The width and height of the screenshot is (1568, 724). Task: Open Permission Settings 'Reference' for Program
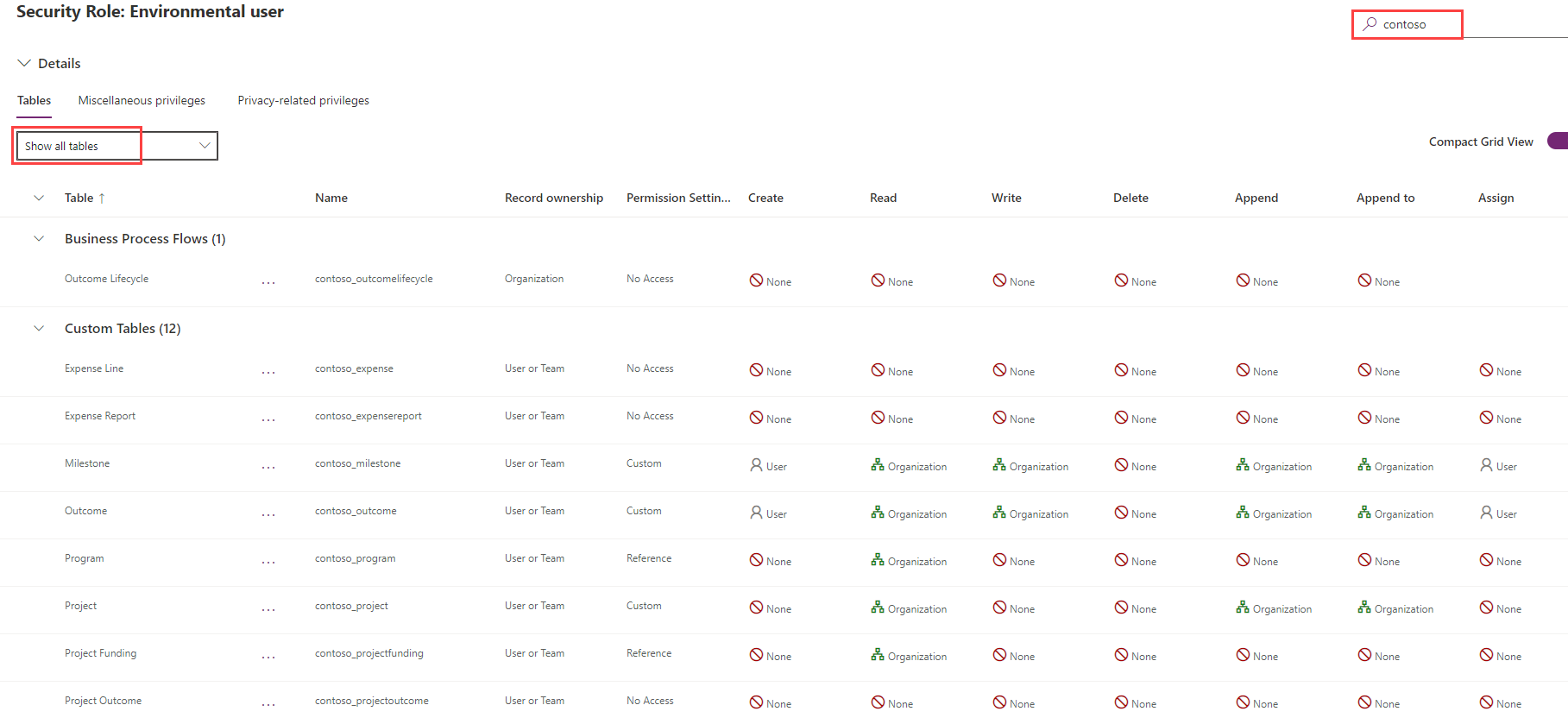[649, 558]
